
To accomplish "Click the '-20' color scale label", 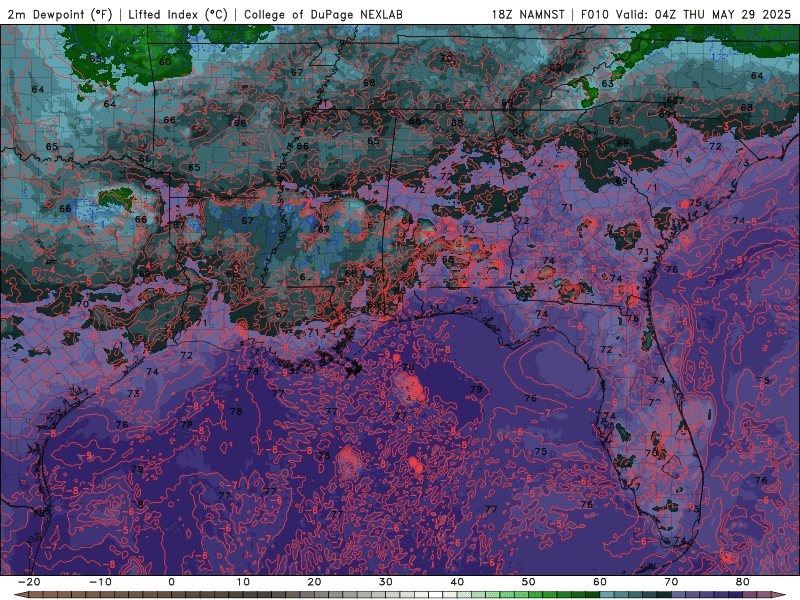I will pyautogui.click(x=29, y=582).
